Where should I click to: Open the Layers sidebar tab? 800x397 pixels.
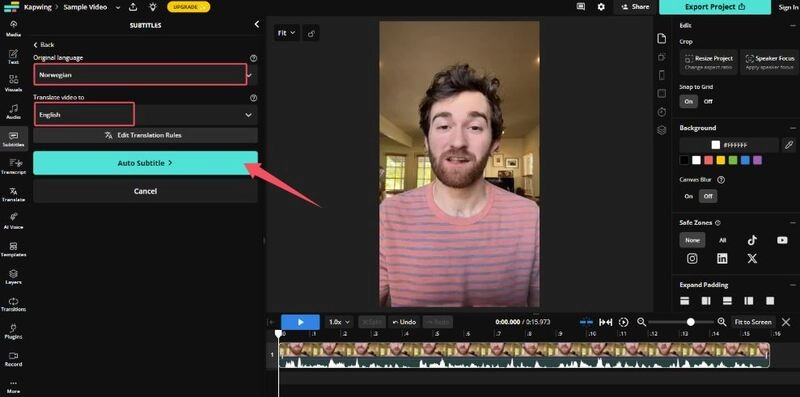13,277
